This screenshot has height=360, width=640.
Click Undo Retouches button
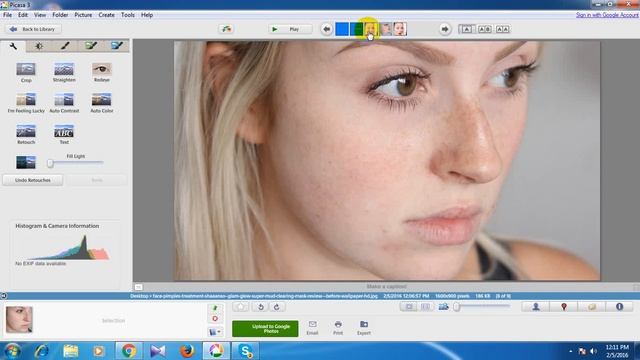point(33,180)
